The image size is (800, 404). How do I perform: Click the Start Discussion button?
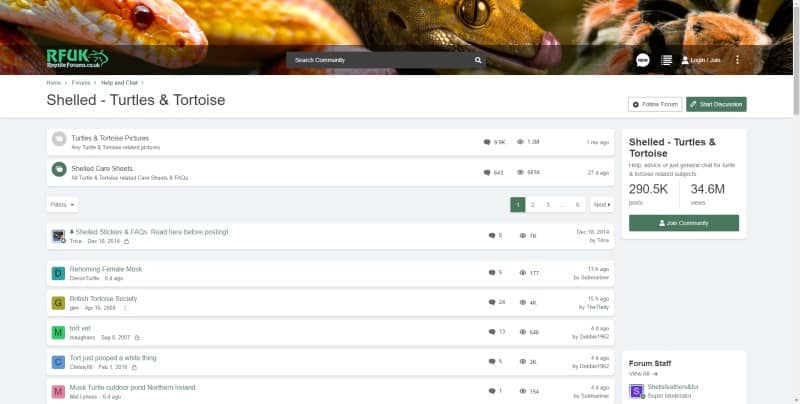pyautogui.click(x=716, y=105)
